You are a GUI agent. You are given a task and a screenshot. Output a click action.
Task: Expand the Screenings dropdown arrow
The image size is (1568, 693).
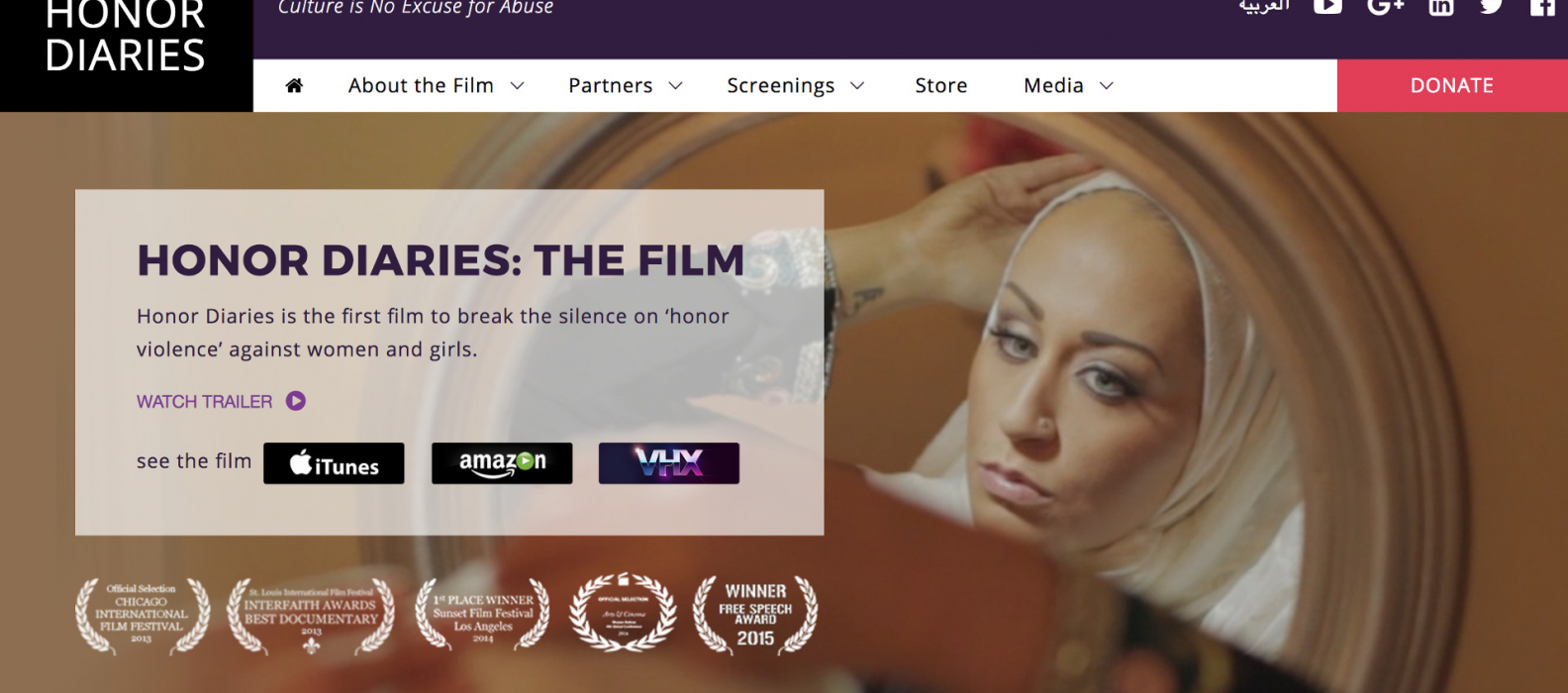tap(857, 86)
